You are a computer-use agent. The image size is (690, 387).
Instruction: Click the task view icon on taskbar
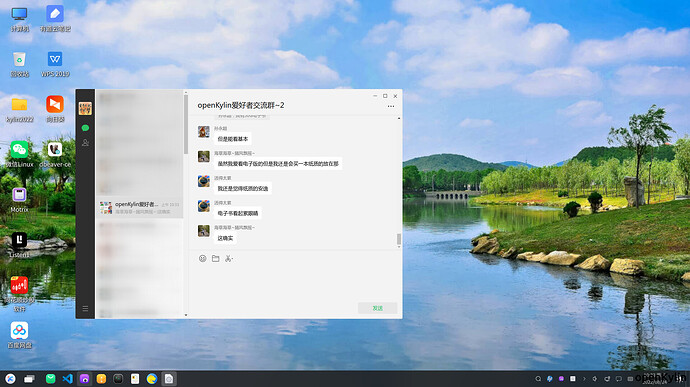tap(29, 379)
